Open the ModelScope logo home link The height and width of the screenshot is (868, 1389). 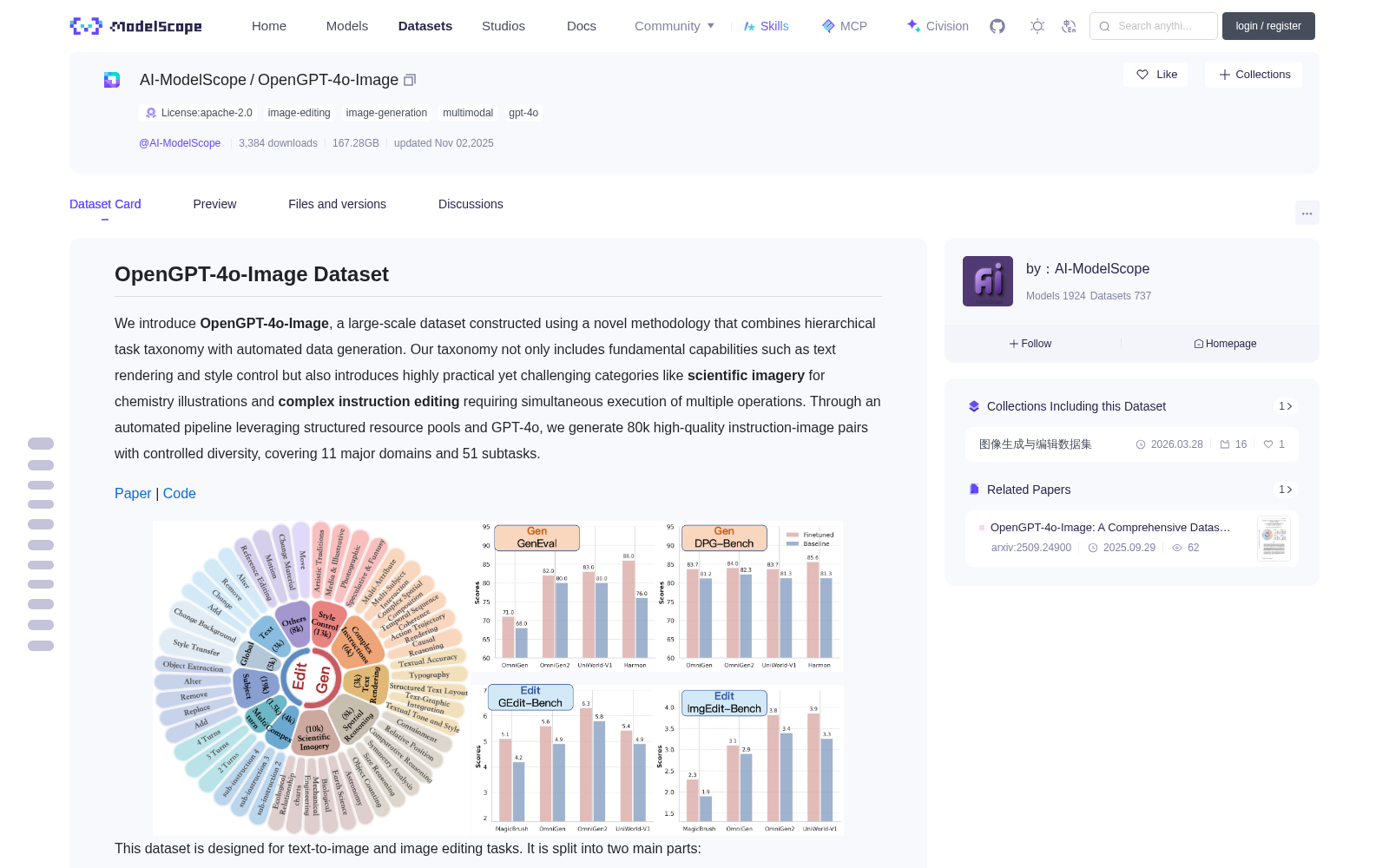click(x=136, y=26)
